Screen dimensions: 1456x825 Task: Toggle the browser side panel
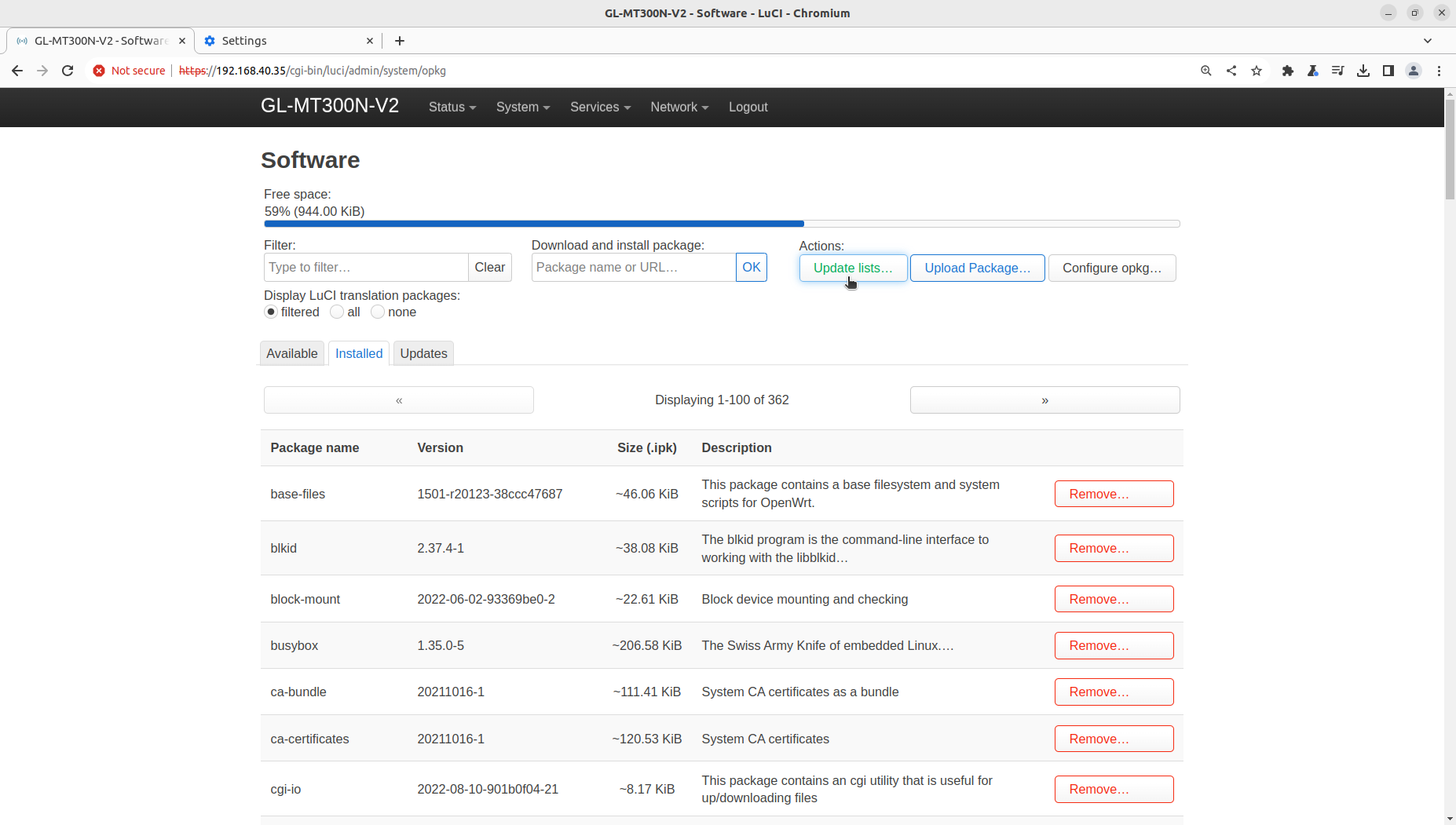1388,71
